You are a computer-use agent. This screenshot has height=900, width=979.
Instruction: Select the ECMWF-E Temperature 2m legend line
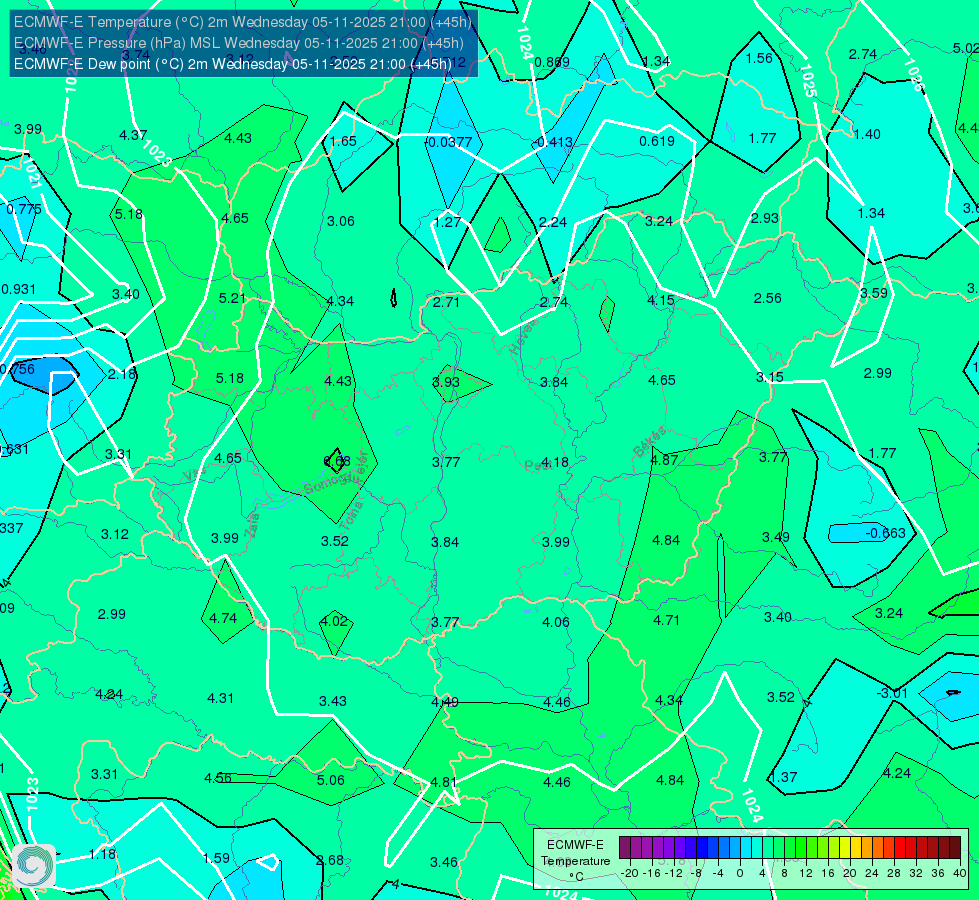pyautogui.click(x=243, y=22)
